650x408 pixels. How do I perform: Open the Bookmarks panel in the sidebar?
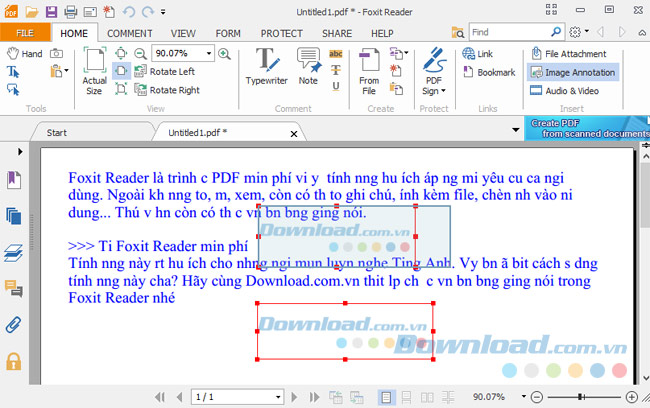point(14,181)
